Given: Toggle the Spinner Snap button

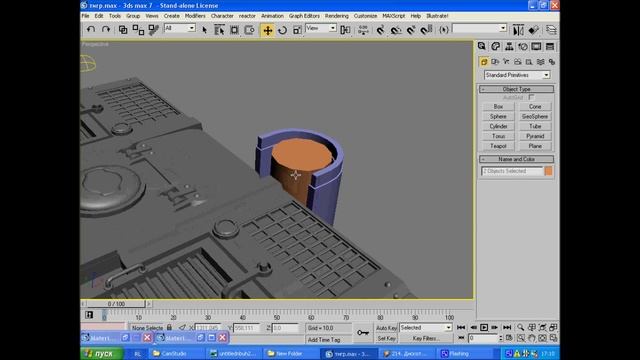Looking at the screenshot, I should (426, 30).
